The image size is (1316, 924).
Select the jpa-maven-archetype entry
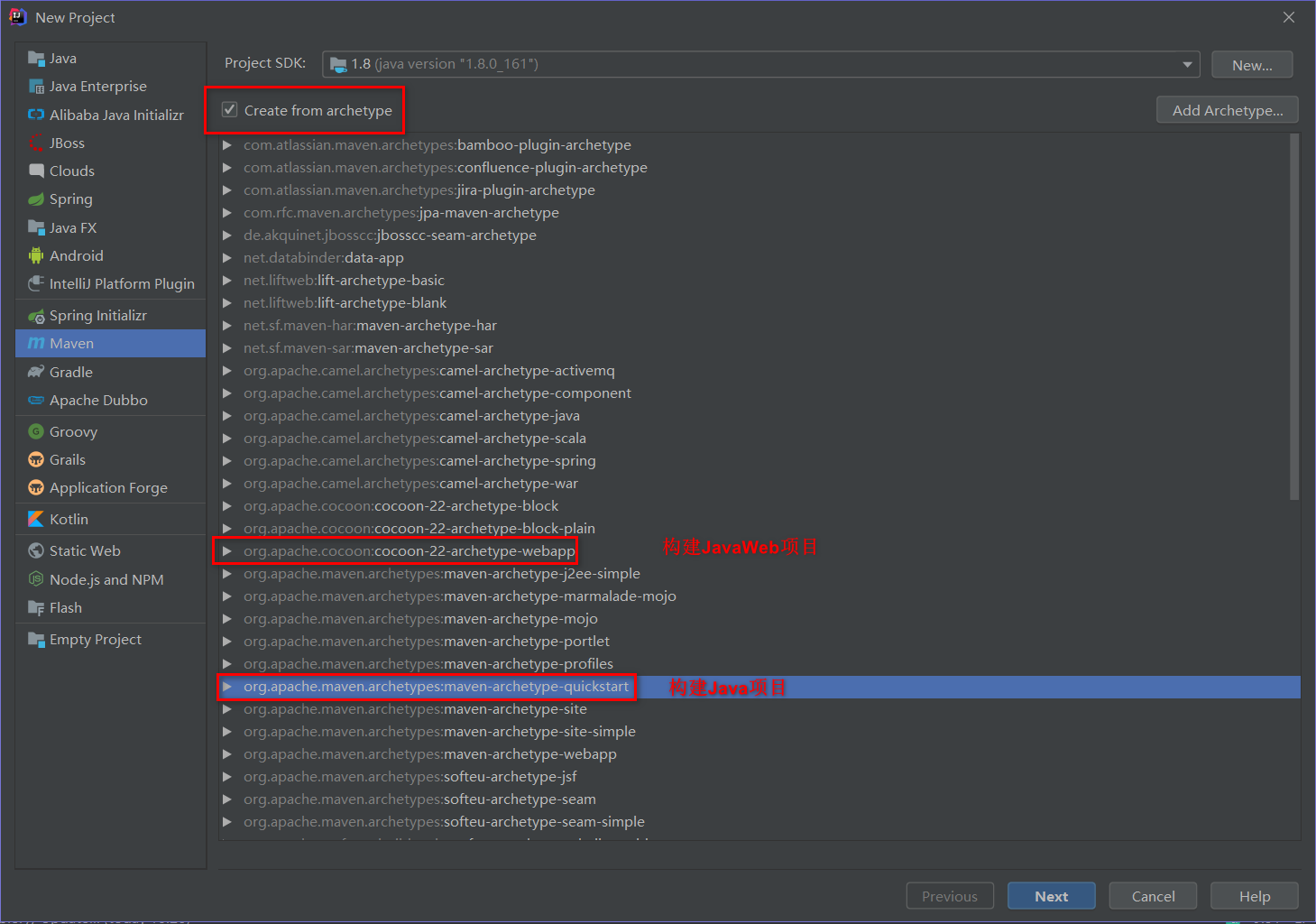click(x=401, y=213)
